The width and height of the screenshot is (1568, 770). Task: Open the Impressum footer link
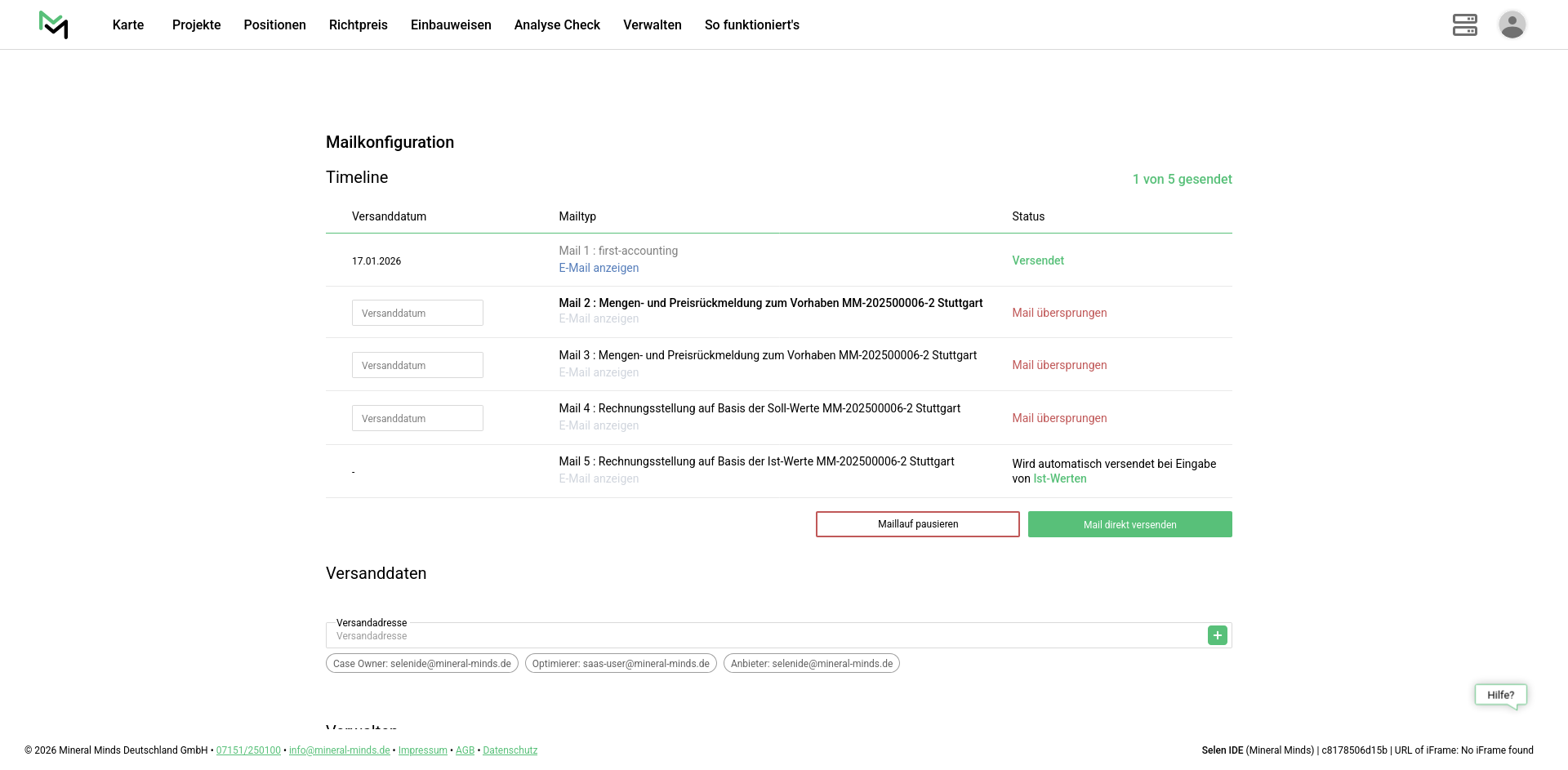coord(422,750)
